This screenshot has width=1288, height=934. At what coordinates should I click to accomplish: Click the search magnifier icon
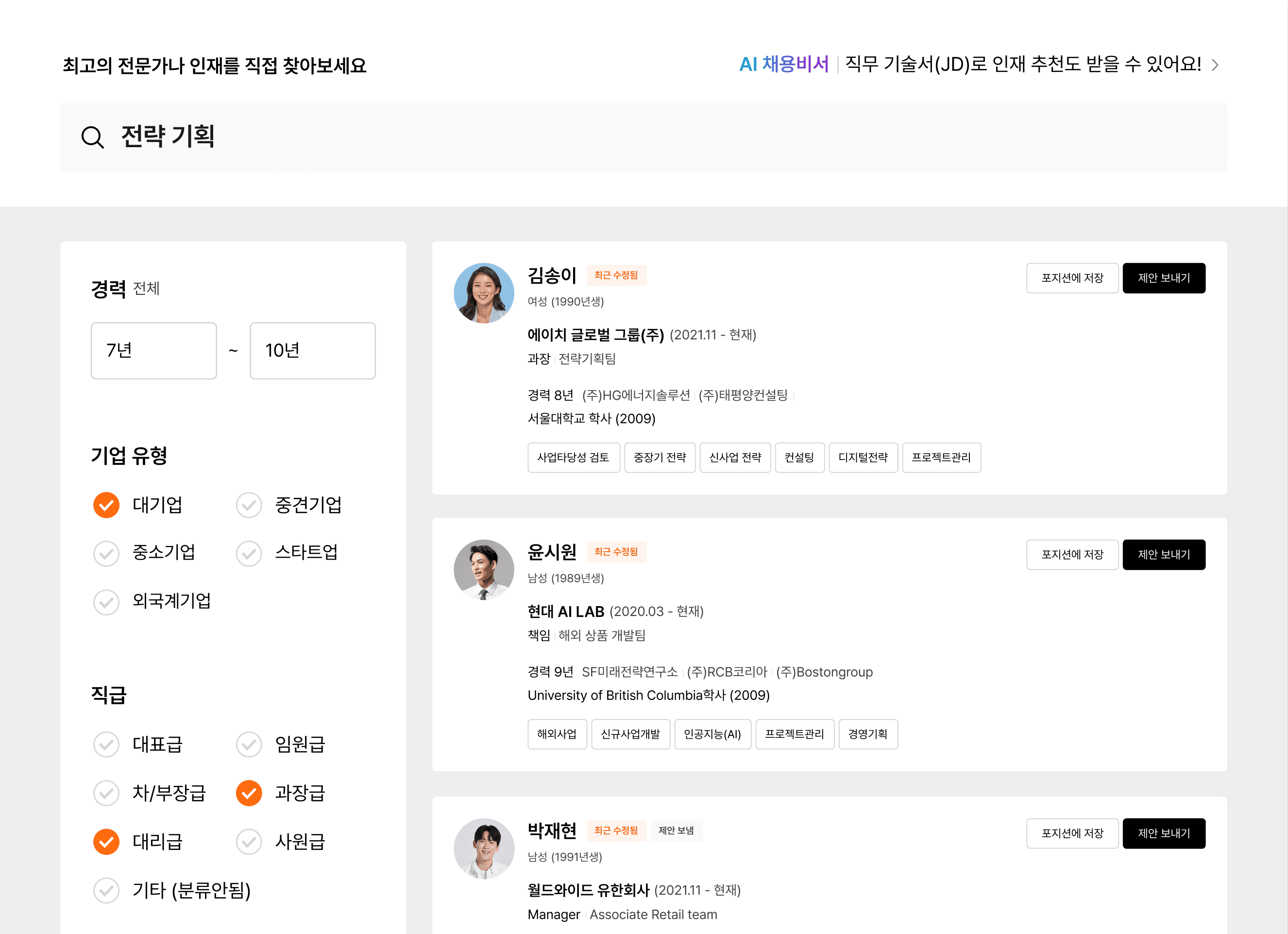(x=93, y=137)
